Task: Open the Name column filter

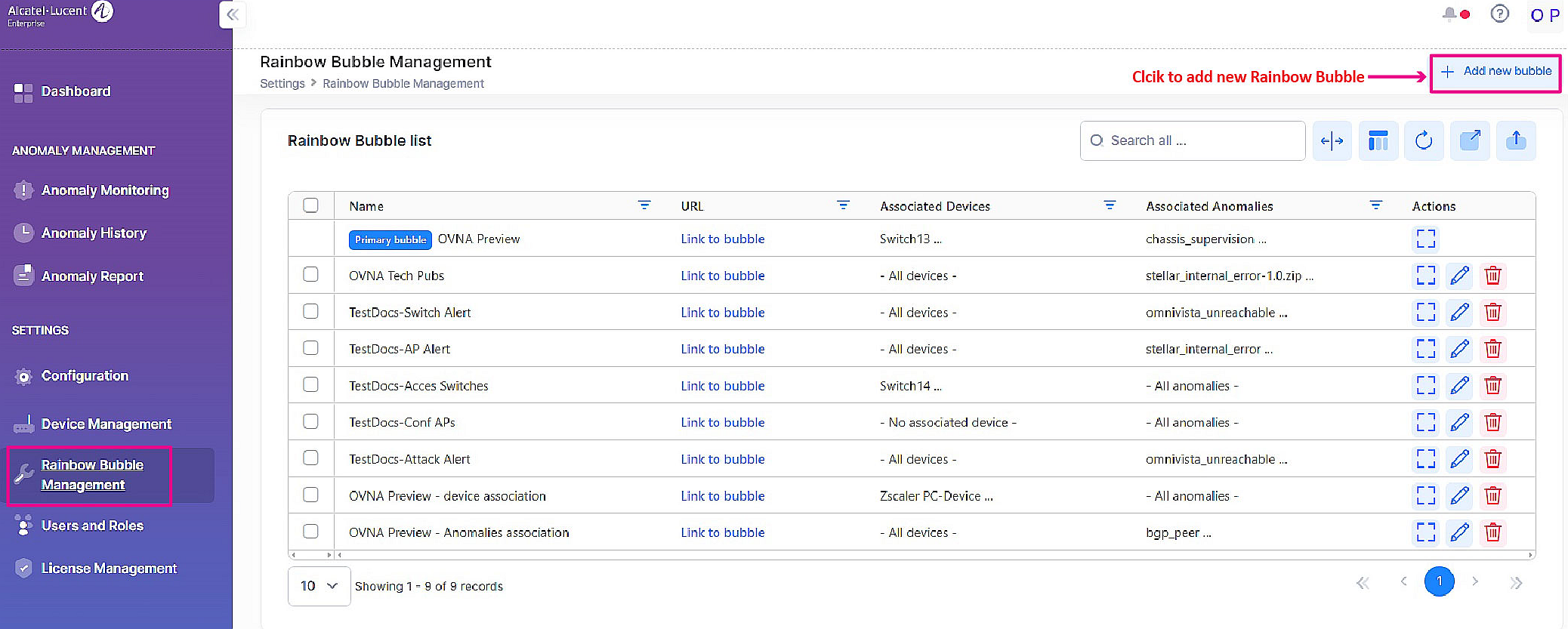Action: click(644, 205)
